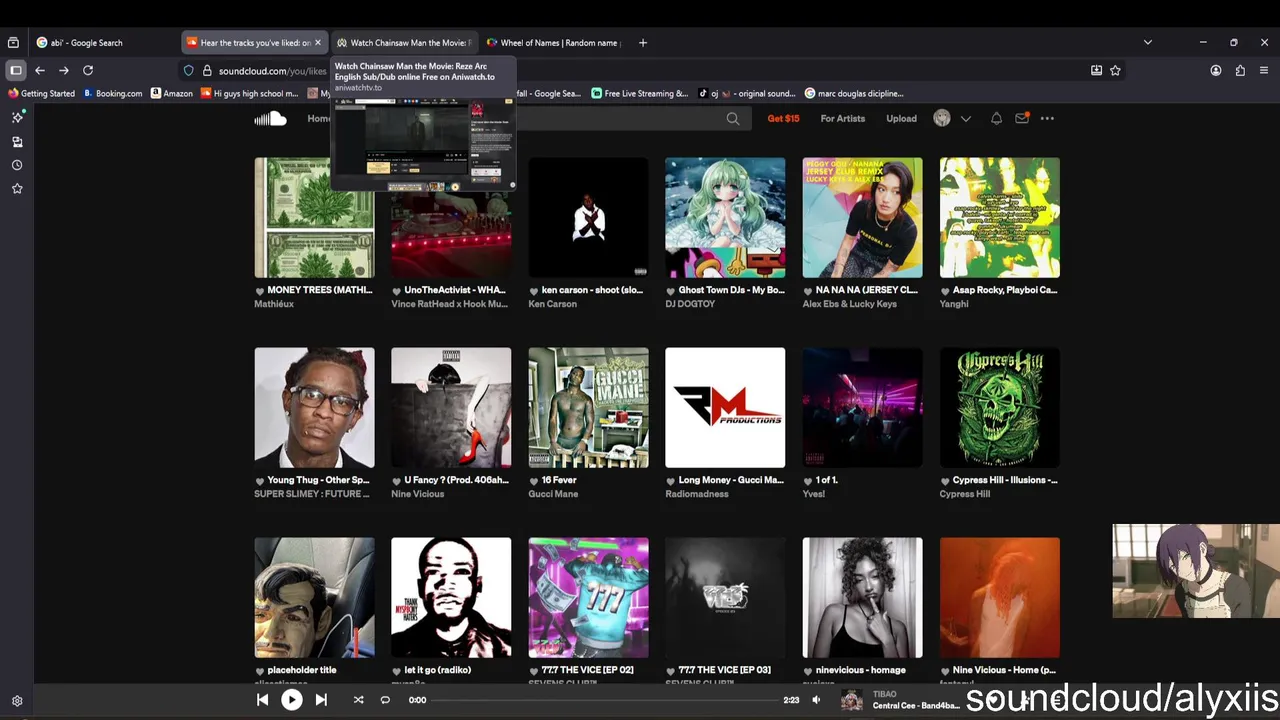
Task: Open the Ken Carson artist link
Action: (x=553, y=304)
